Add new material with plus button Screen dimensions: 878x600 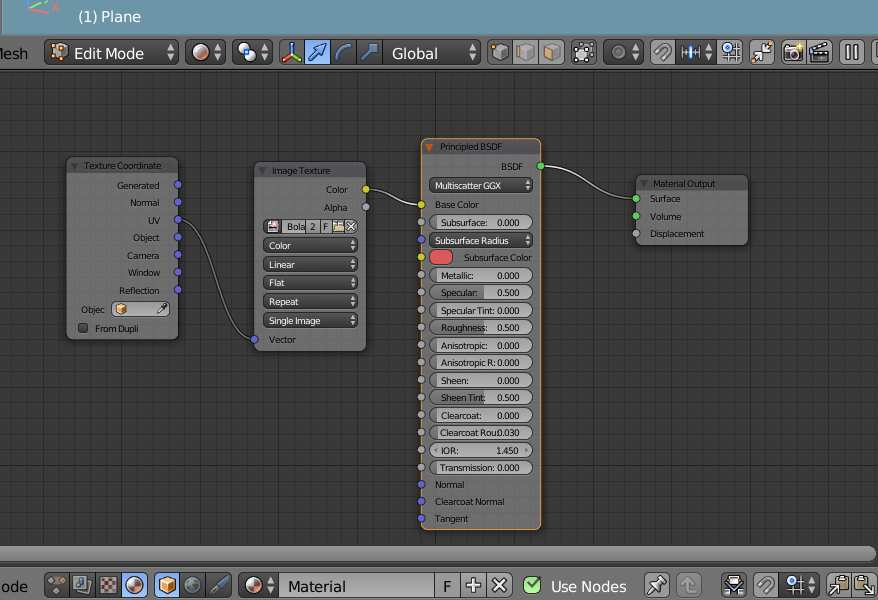click(x=473, y=585)
